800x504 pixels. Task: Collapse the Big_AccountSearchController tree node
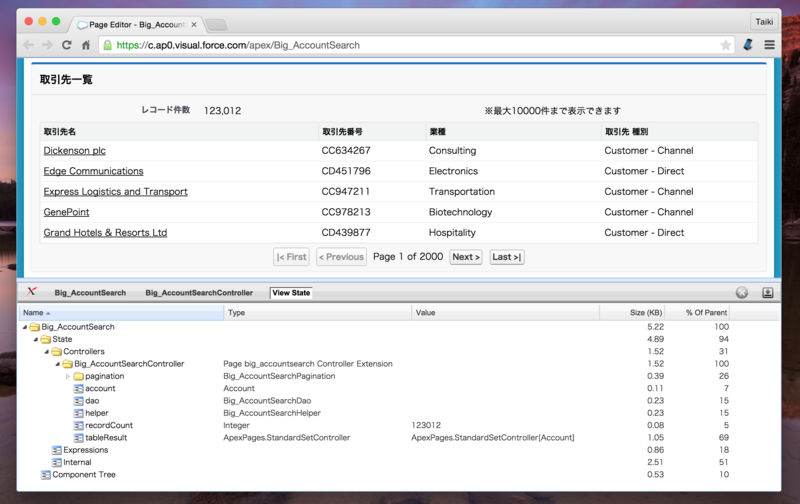click(x=57, y=364)
